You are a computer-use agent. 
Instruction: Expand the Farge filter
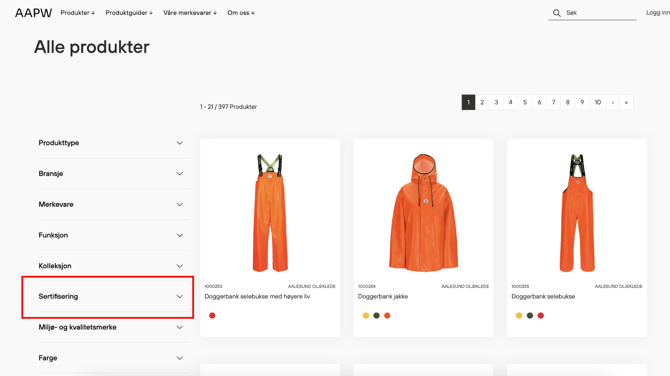(x=114, y=358)
